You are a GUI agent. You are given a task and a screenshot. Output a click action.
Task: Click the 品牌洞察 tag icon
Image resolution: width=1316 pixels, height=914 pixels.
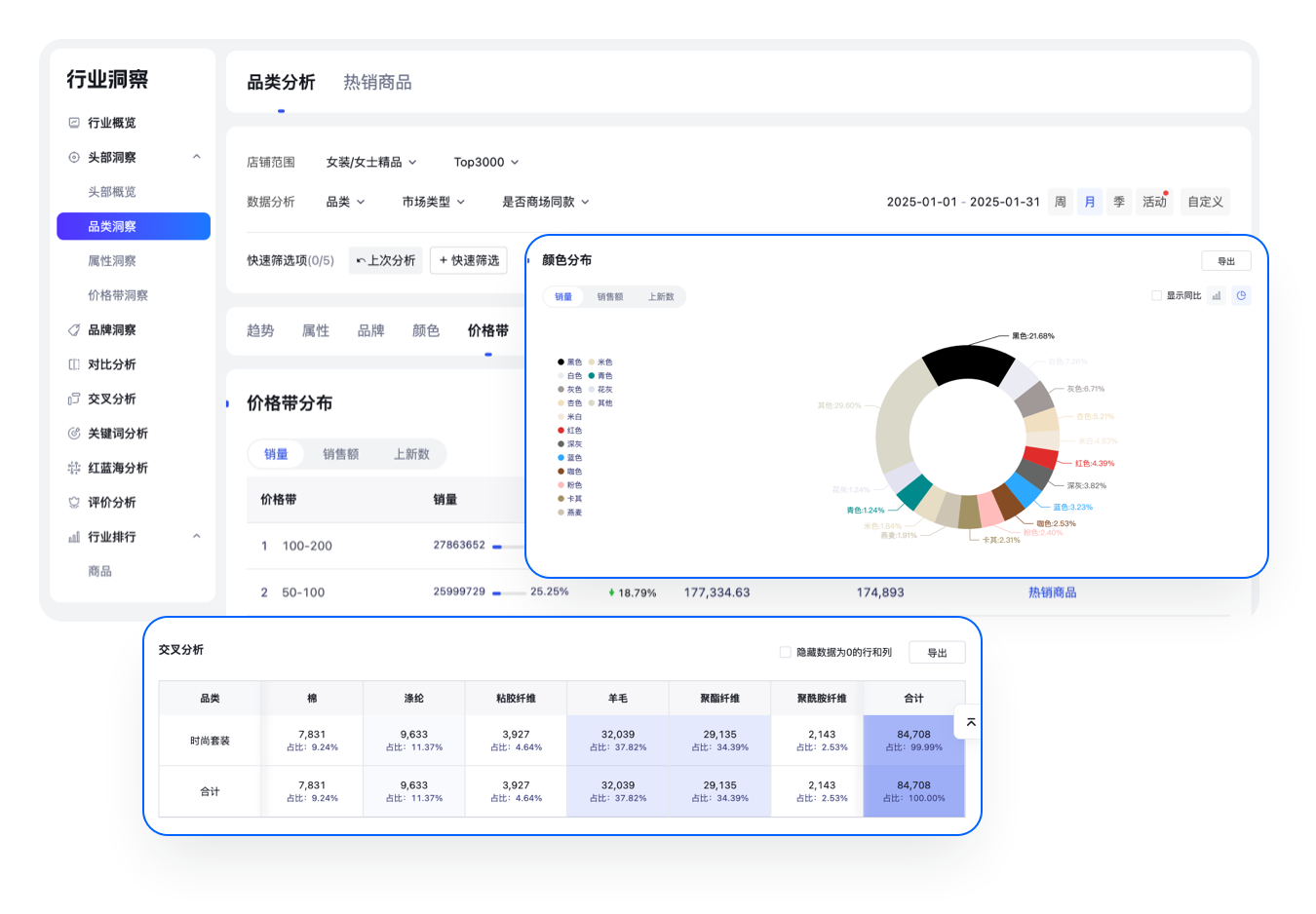pos(74,330)
